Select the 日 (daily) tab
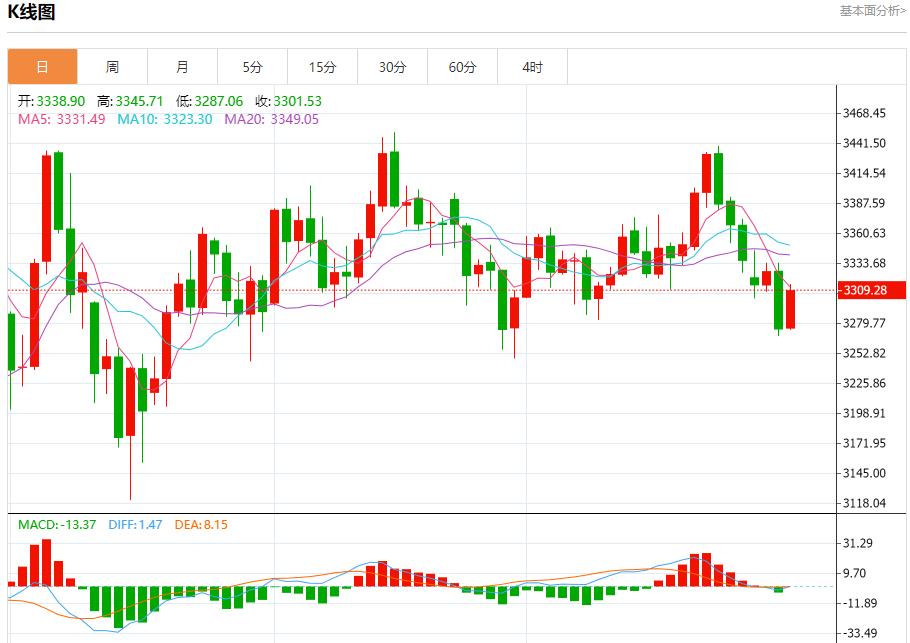Image resolution: width=910 pixels, height=643 pixels. 43,66
